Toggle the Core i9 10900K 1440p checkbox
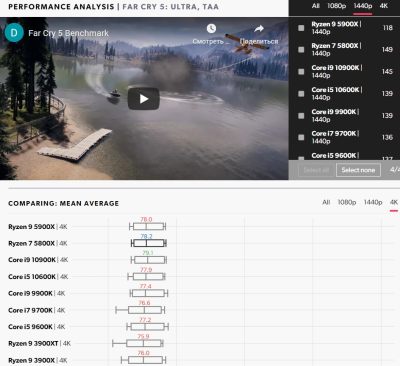The height and width of the screenshot is (366, 400). (301, 72)
